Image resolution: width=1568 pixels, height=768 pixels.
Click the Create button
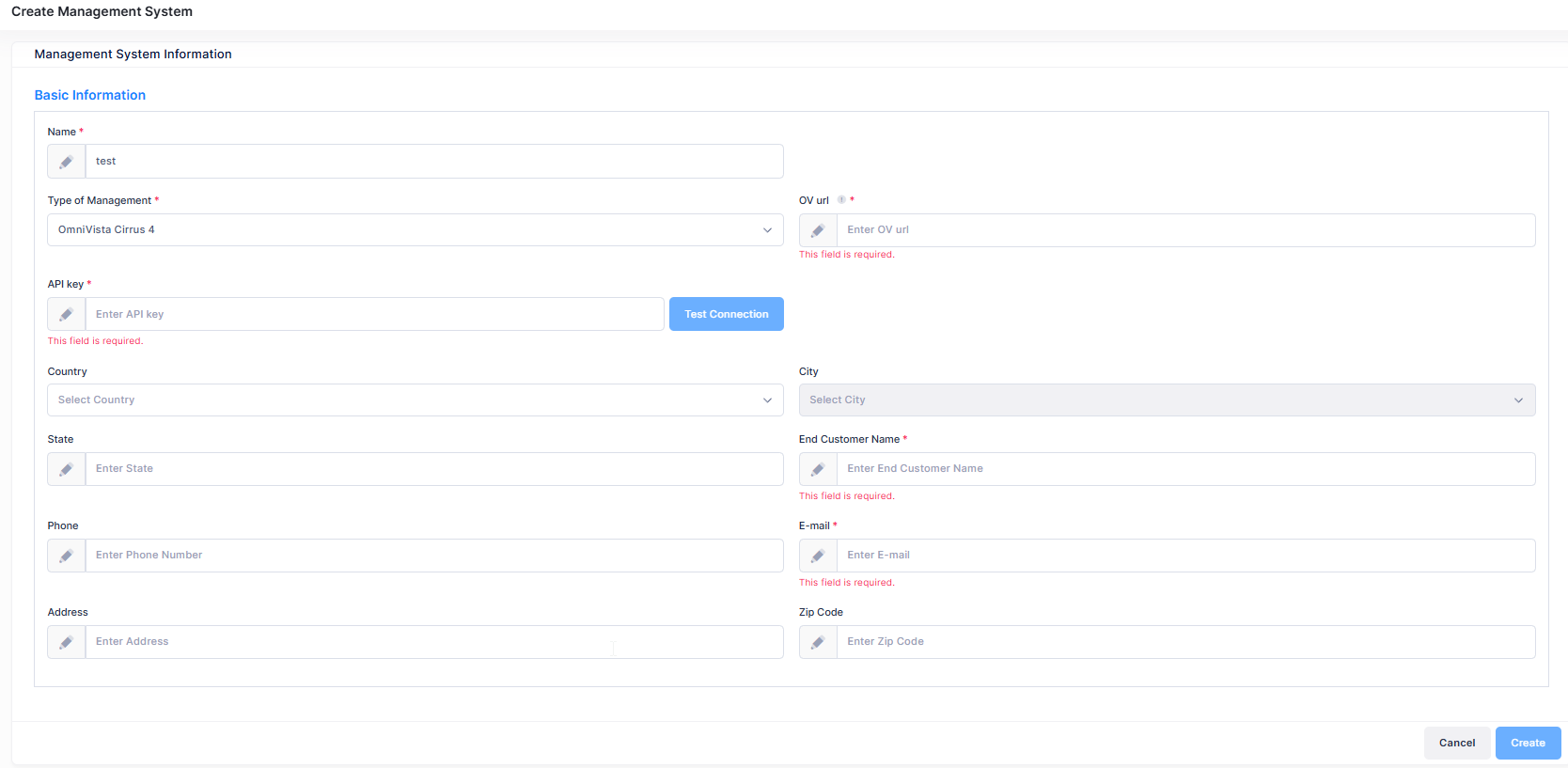tap(1528, 743)
